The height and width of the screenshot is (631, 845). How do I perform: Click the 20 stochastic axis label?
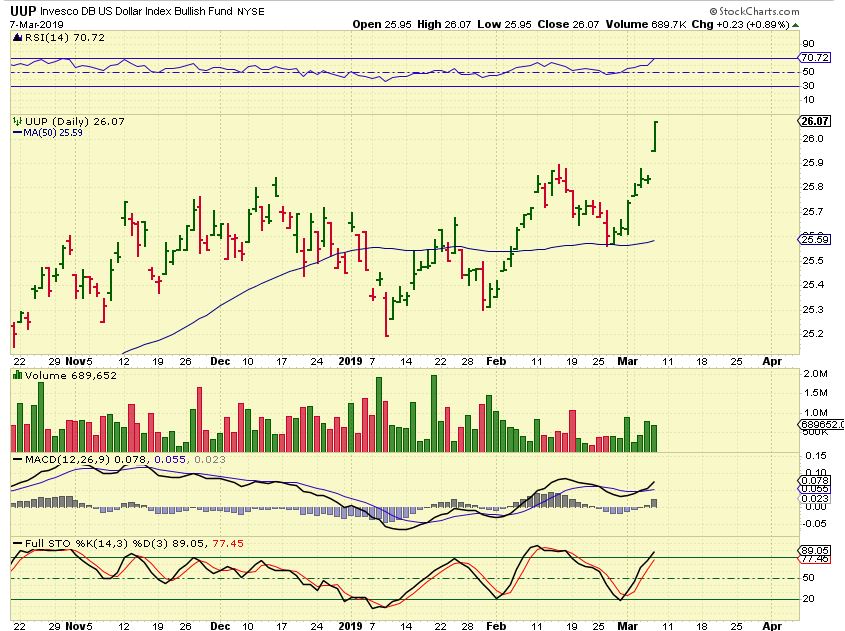point(808,599)
